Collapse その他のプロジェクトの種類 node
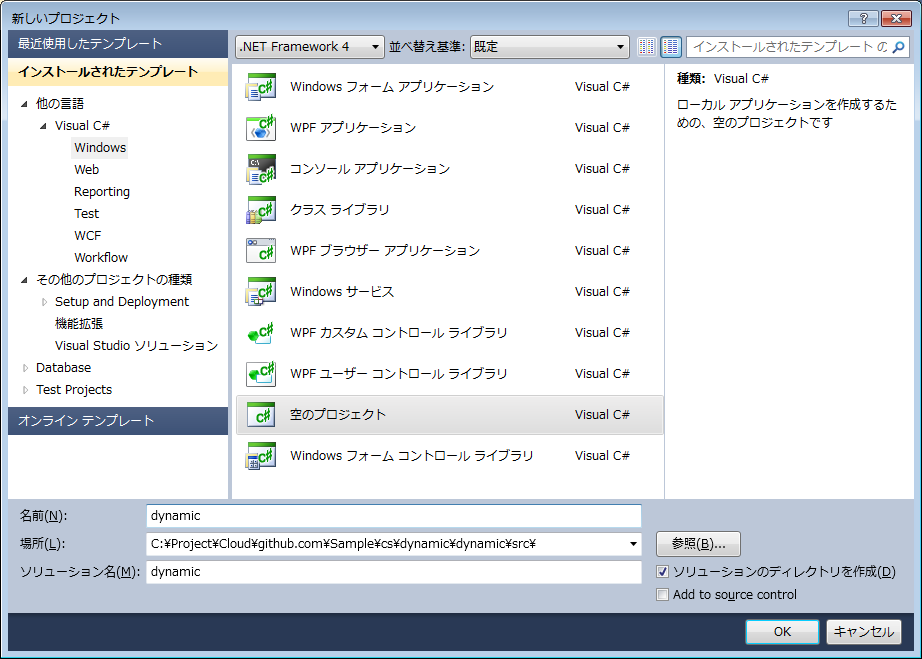Viewport: 922px width, 659px height. [x=24, y=280]
